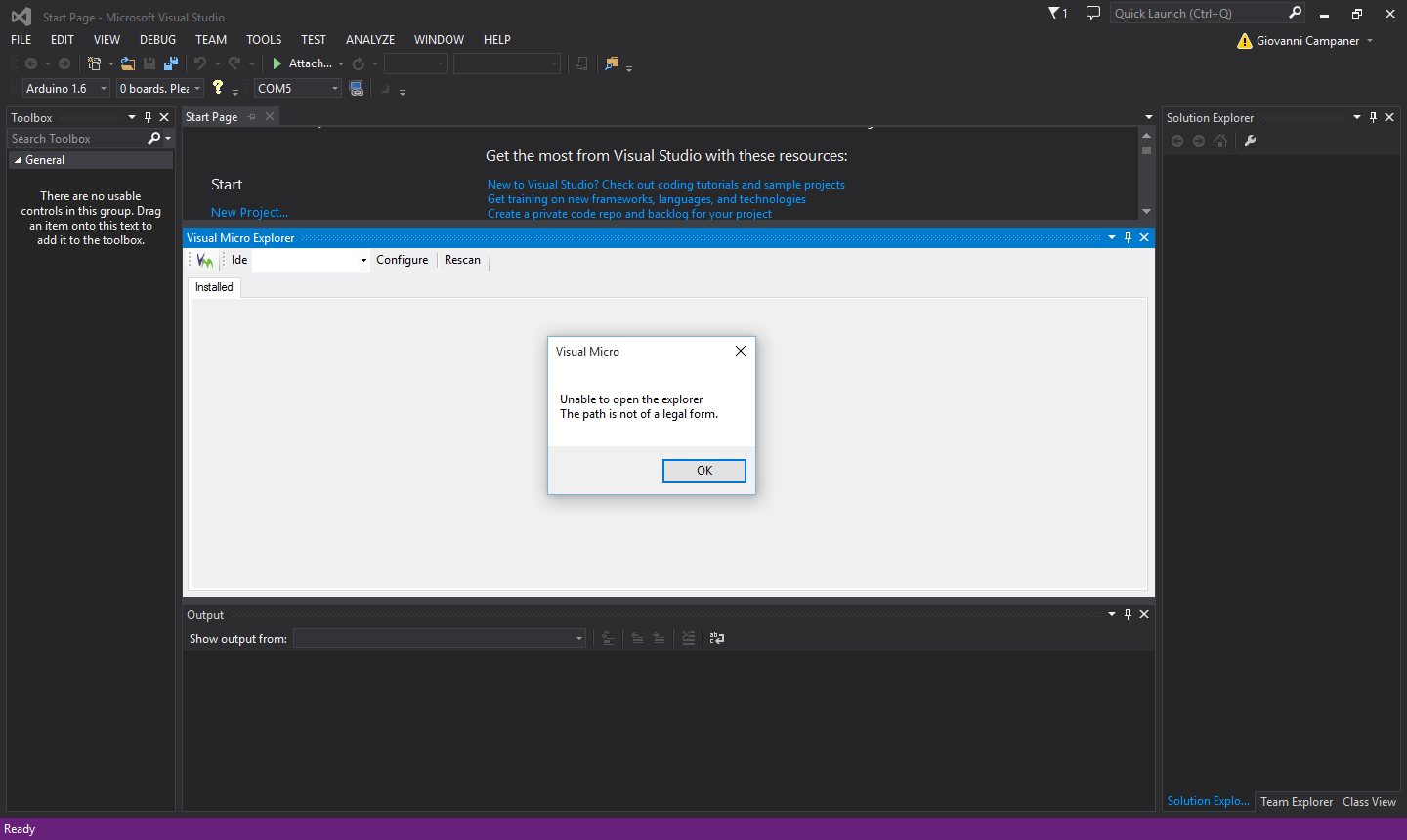Toggle word wrap in Output panel
The image size is (1407, 840).
717,638
